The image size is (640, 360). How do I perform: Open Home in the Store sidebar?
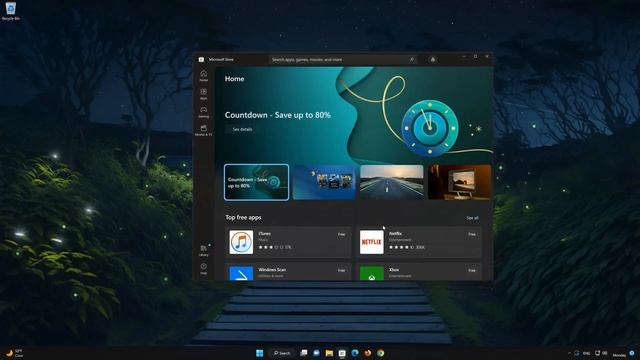coord(203,76)
